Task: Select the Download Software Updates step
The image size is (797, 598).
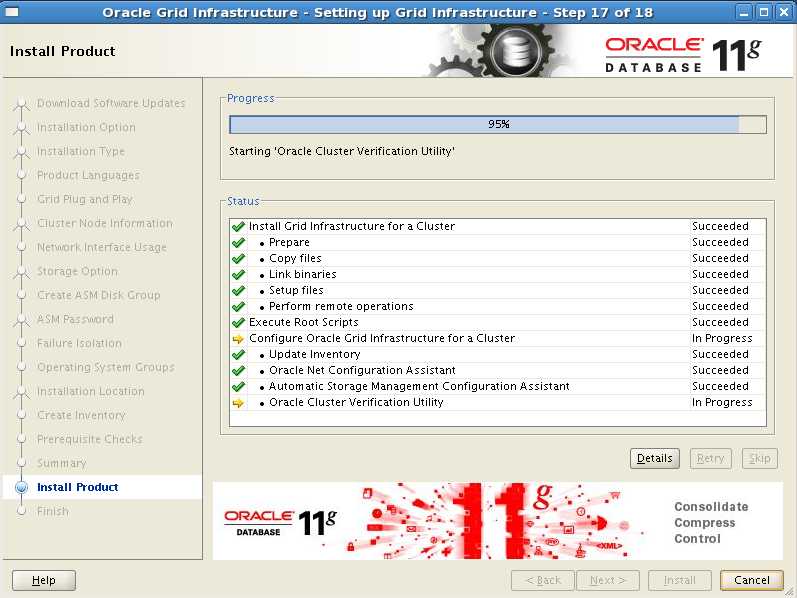Action: [x=111, y=103]
